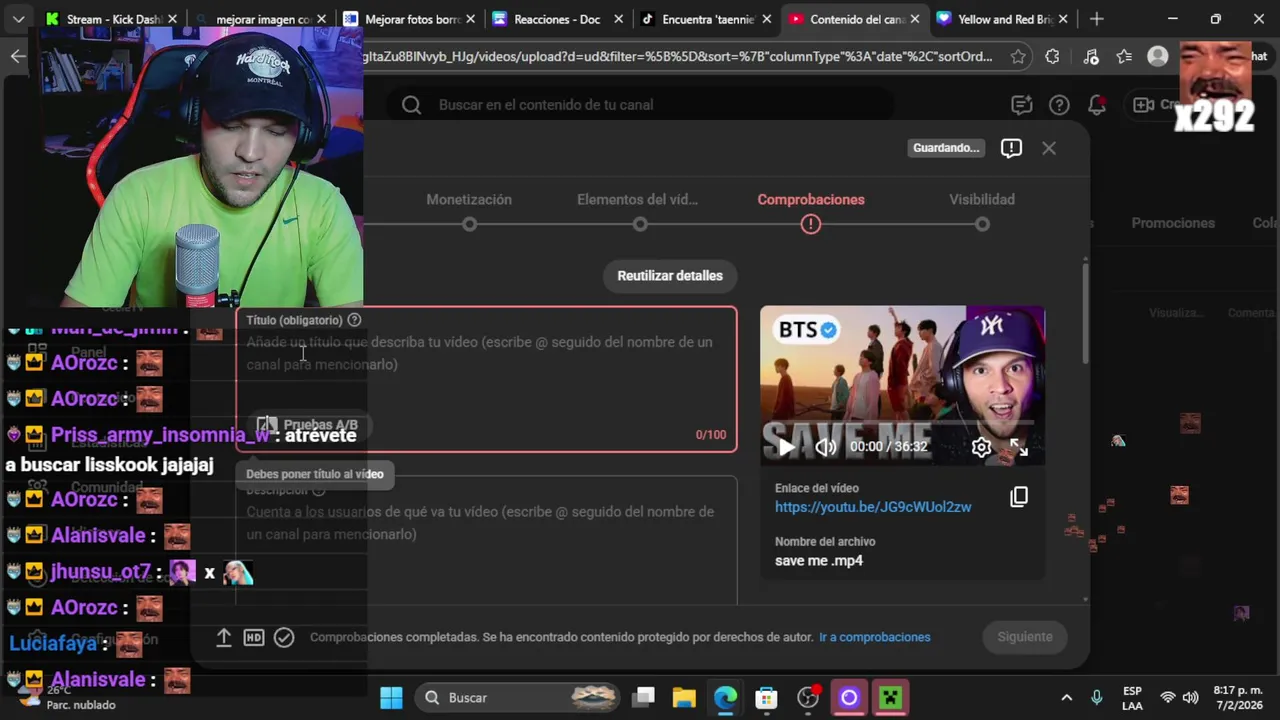Mute the video preview volume
The height and width of the screenshot is (720, 1280).
click(x=826, y=447)
